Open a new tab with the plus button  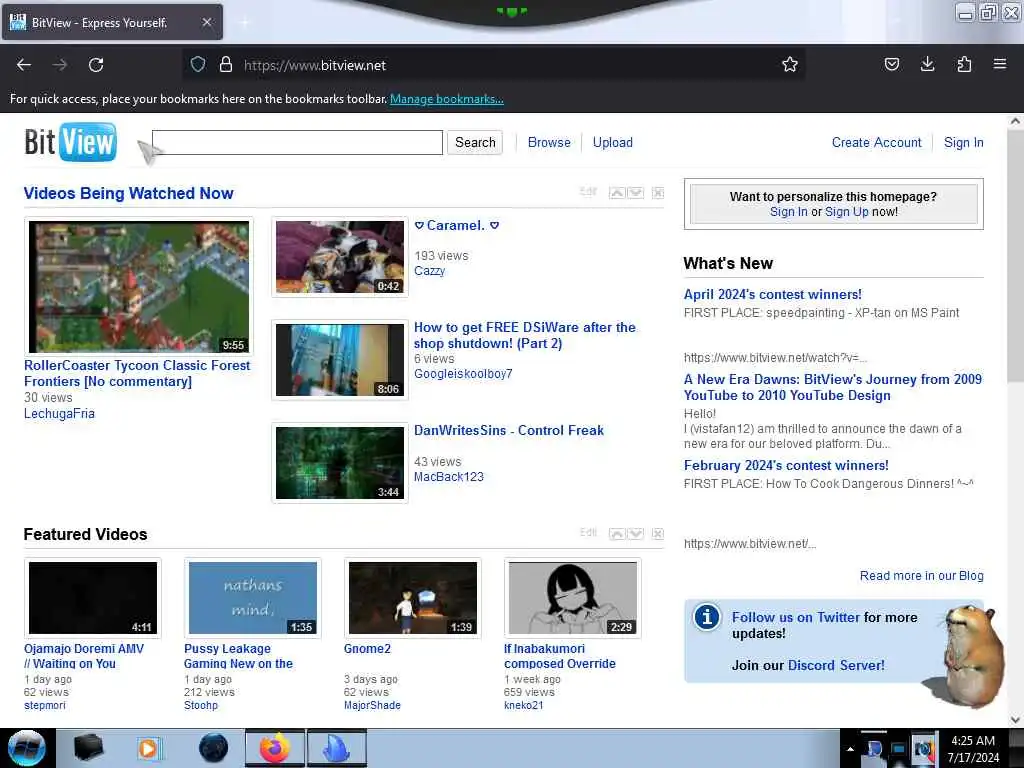point(244,22)
